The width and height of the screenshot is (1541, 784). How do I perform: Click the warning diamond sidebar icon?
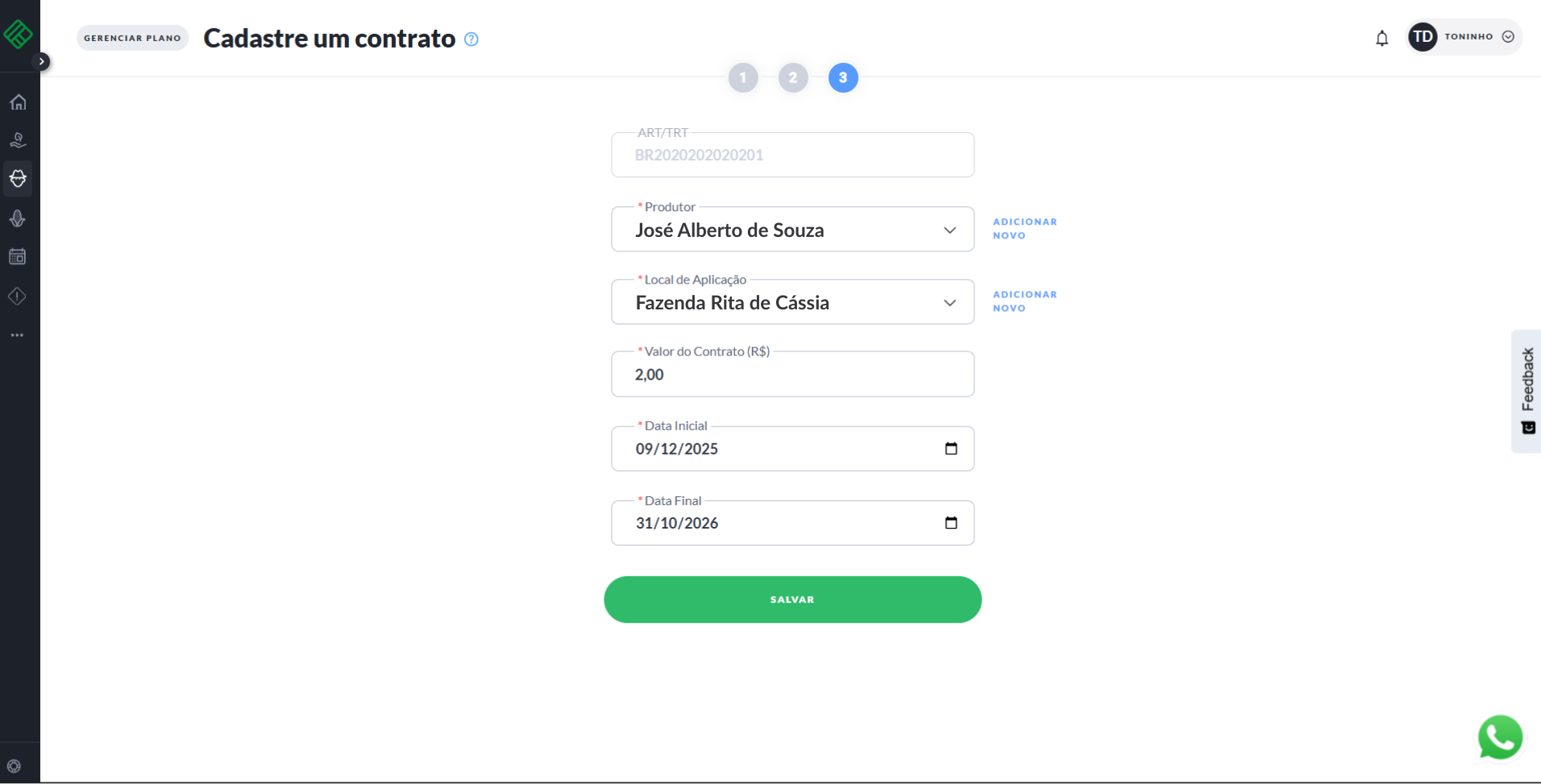pos(18,297)
